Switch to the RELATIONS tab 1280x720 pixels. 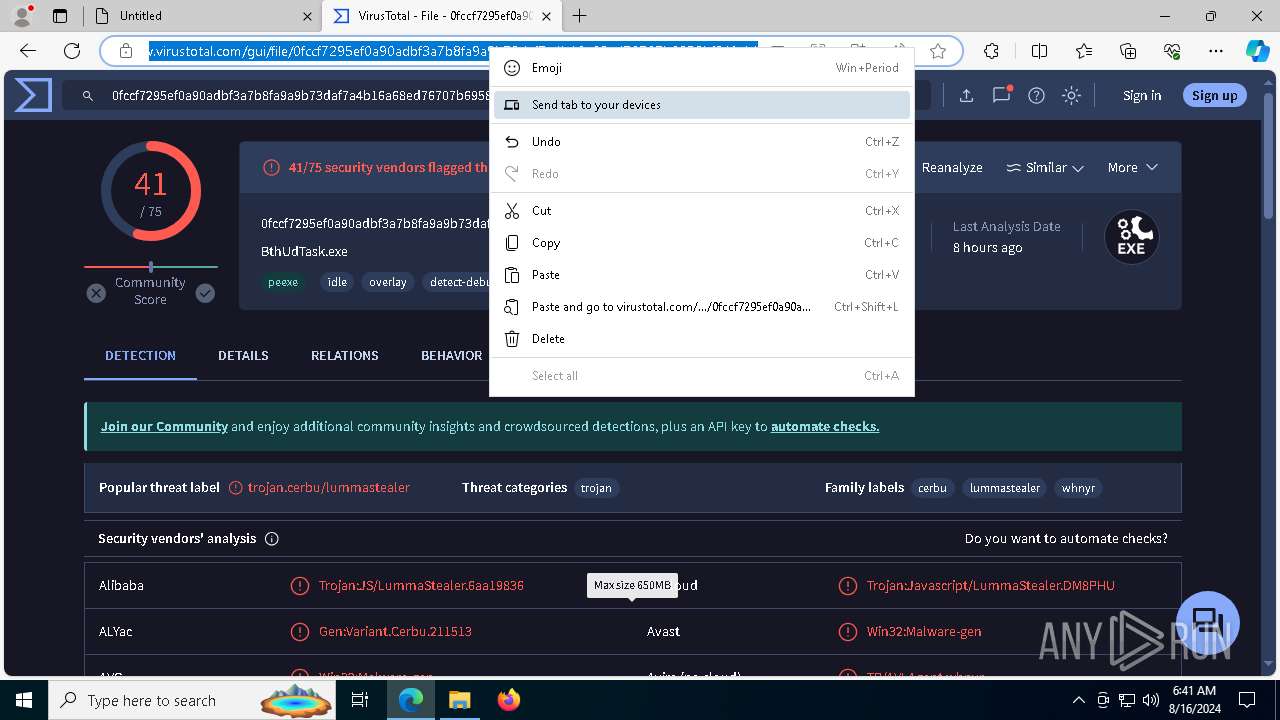click(344, 356)
